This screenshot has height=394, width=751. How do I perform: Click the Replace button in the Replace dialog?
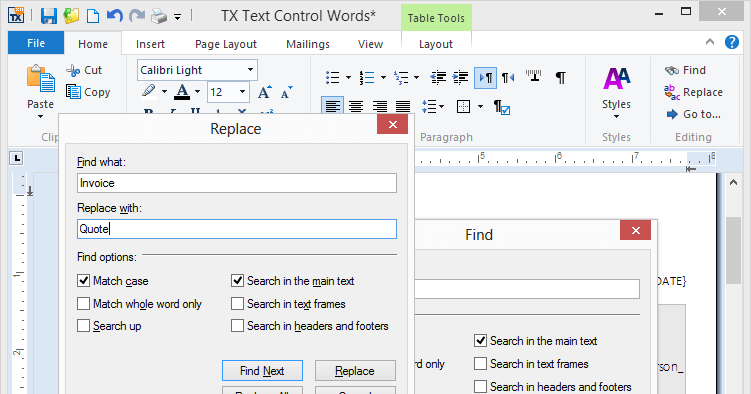click(355, 371)
